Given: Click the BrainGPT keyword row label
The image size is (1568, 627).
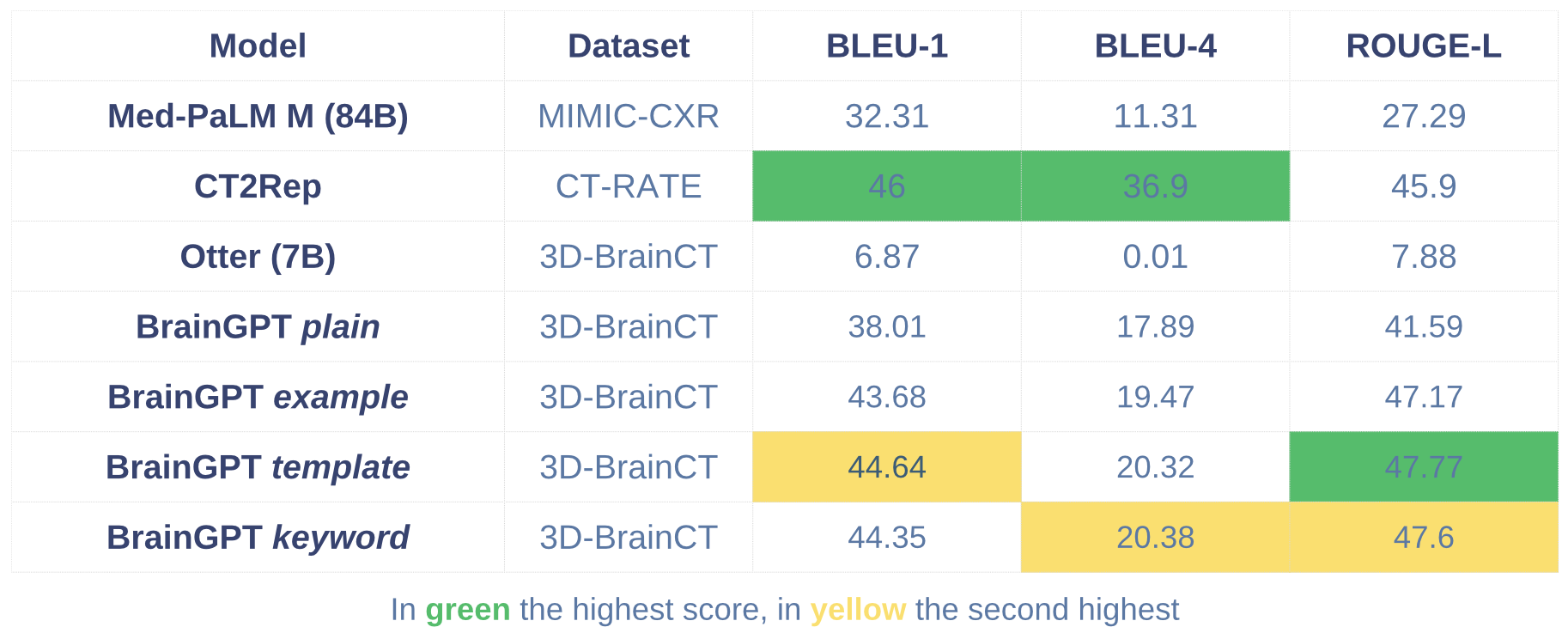Looking at the screenshot, I should coord(258,538).
